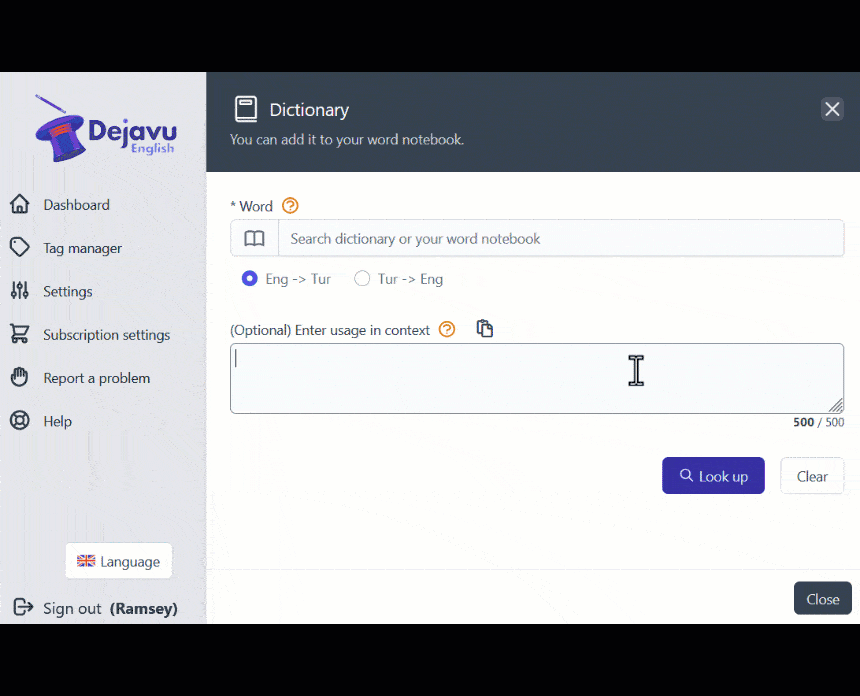Select the Eng -> Tur translation direction

pyautogui.click(x=250, y=279)
